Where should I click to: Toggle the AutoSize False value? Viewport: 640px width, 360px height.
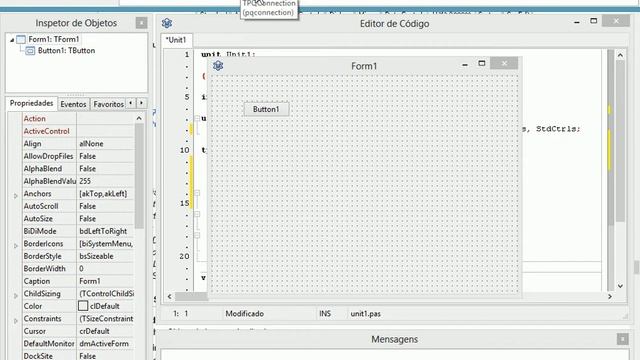tap(106, 219)
